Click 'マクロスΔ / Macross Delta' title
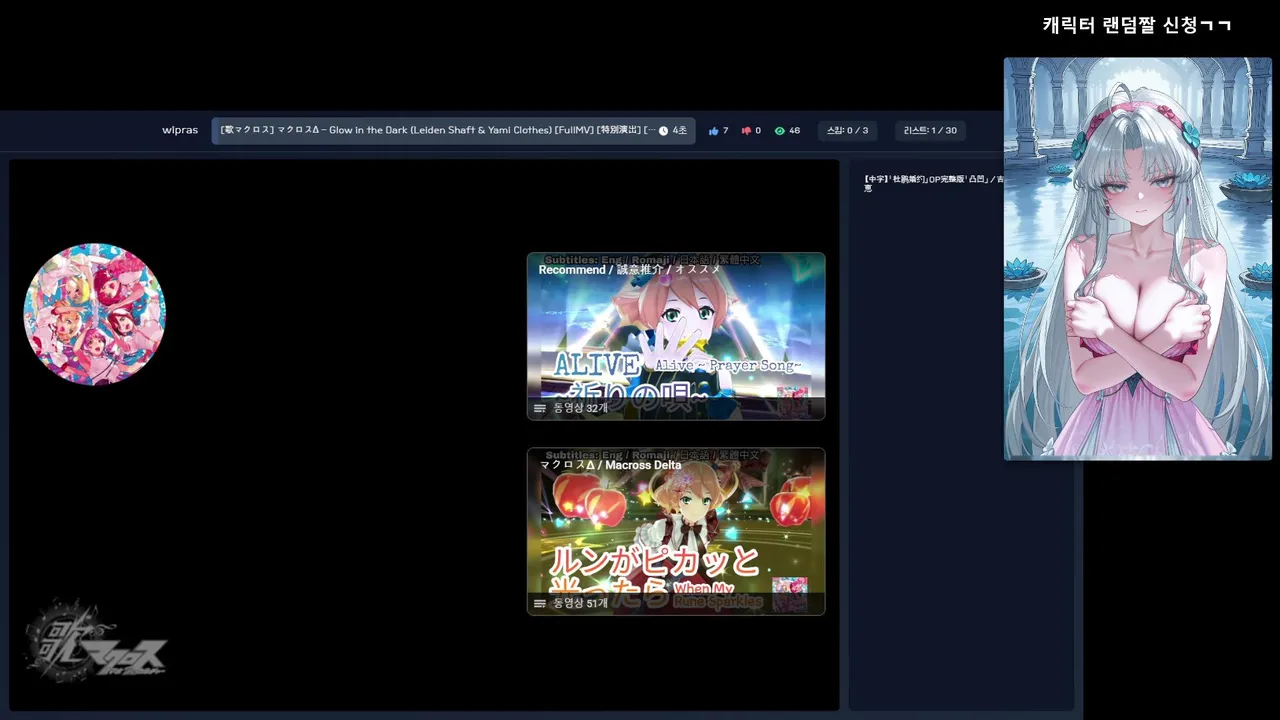The height and width of the screenshot is (720, 1280). pos(611,465)
